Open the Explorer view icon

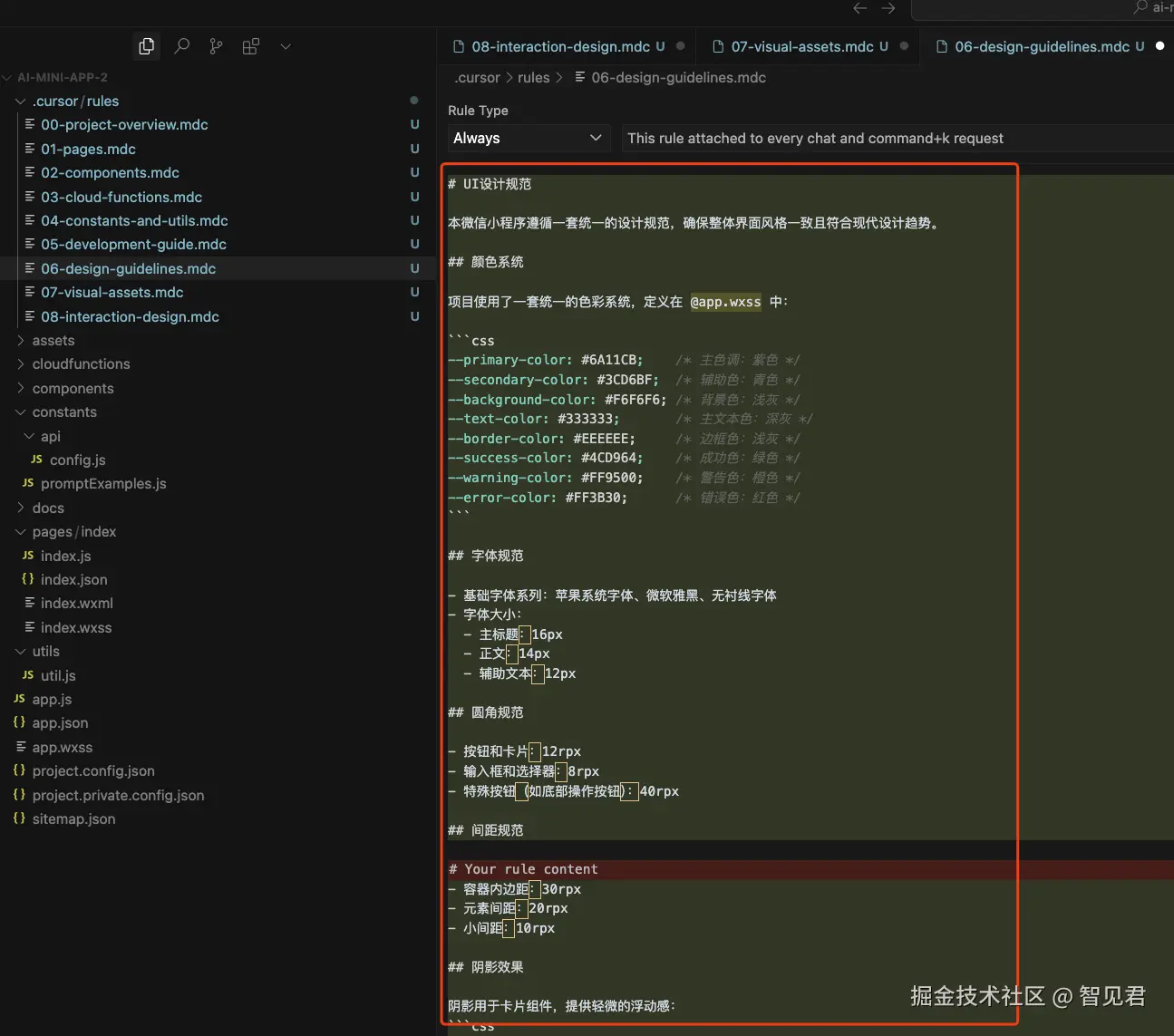pos(146,46)
